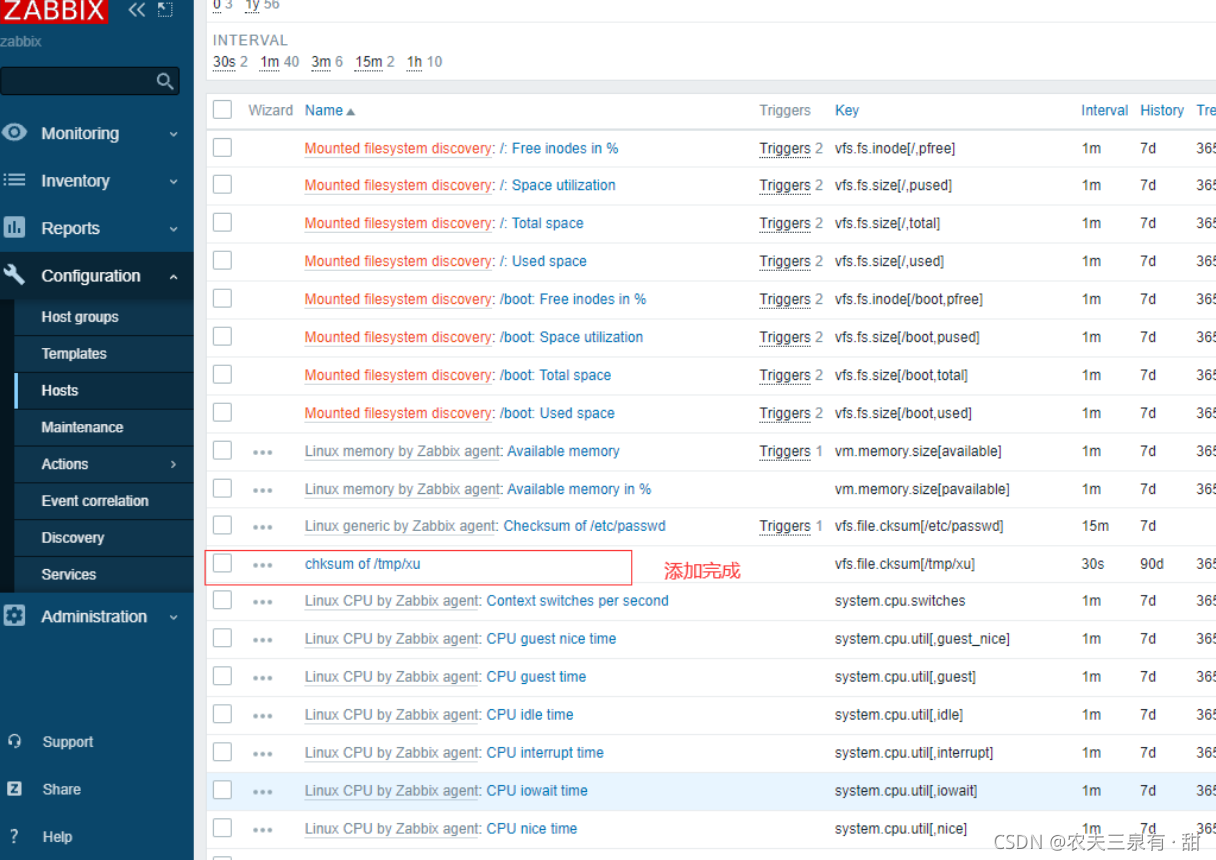Open wizard menu for Available memory in %
Image resolution: width=1216 pixels, height=860 pixels.
click(x=263, y=490)
